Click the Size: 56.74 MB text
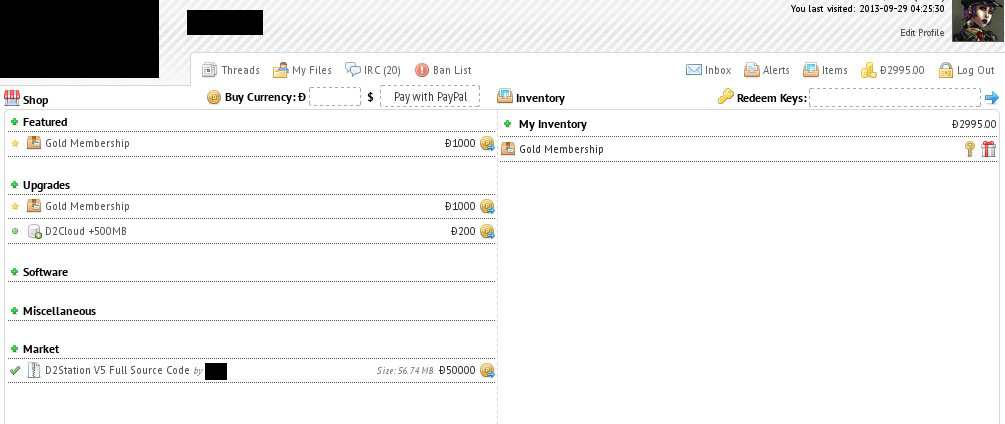This screenshot has height=424, width=1005. coord(405,371)
